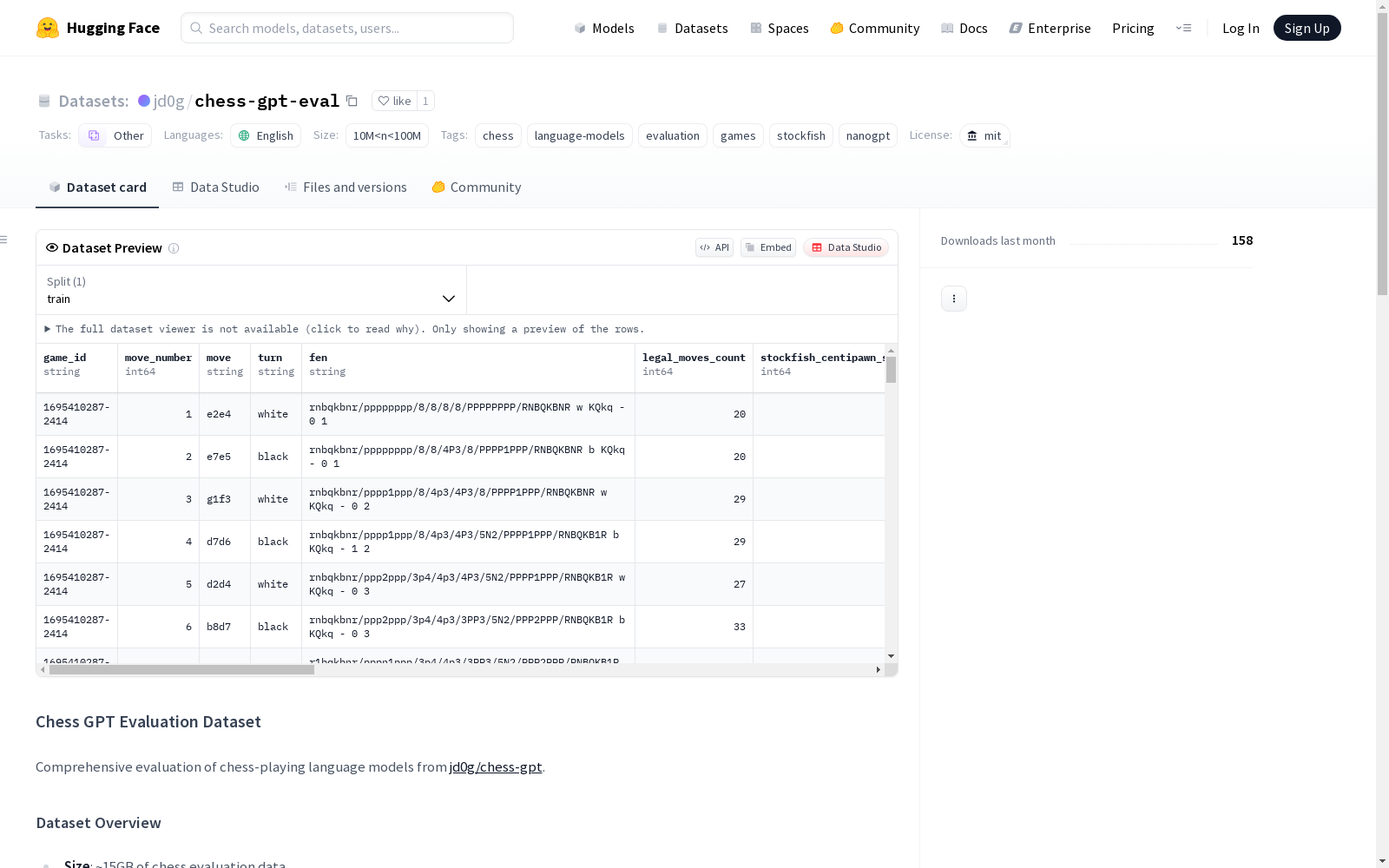Open the more navigation menu icon
The height and width of the screenshot is (868, 1389).
point(1183,28)
